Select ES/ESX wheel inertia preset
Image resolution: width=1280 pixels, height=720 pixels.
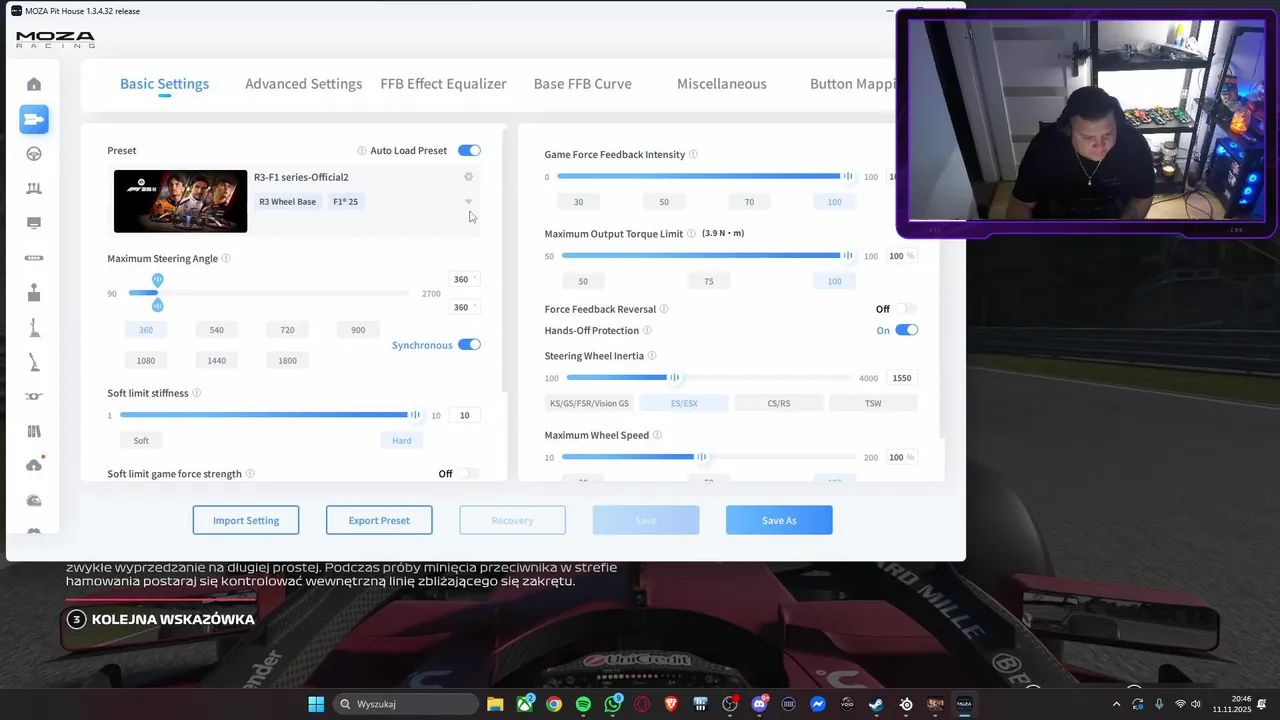(x=684, y=403)
